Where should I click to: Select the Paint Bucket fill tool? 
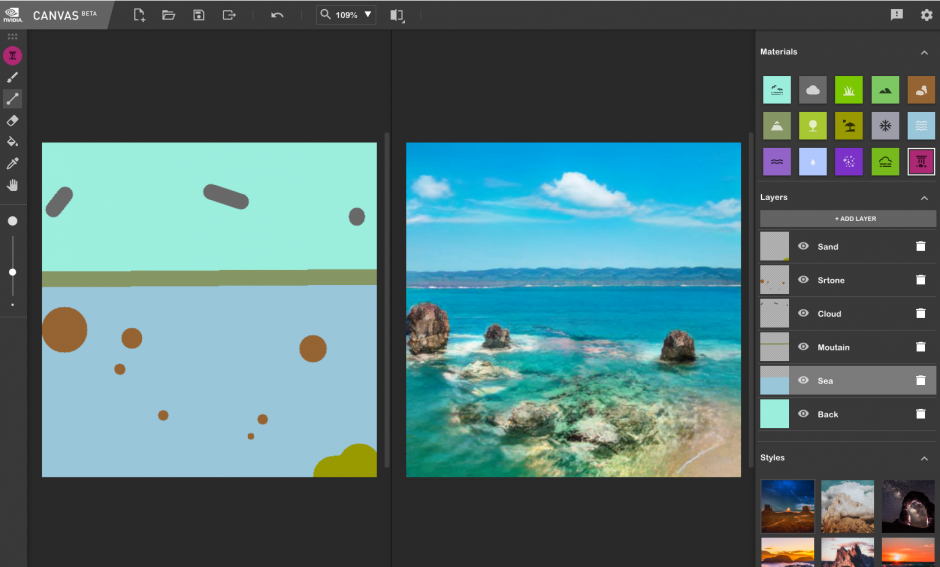click(13, 142)
